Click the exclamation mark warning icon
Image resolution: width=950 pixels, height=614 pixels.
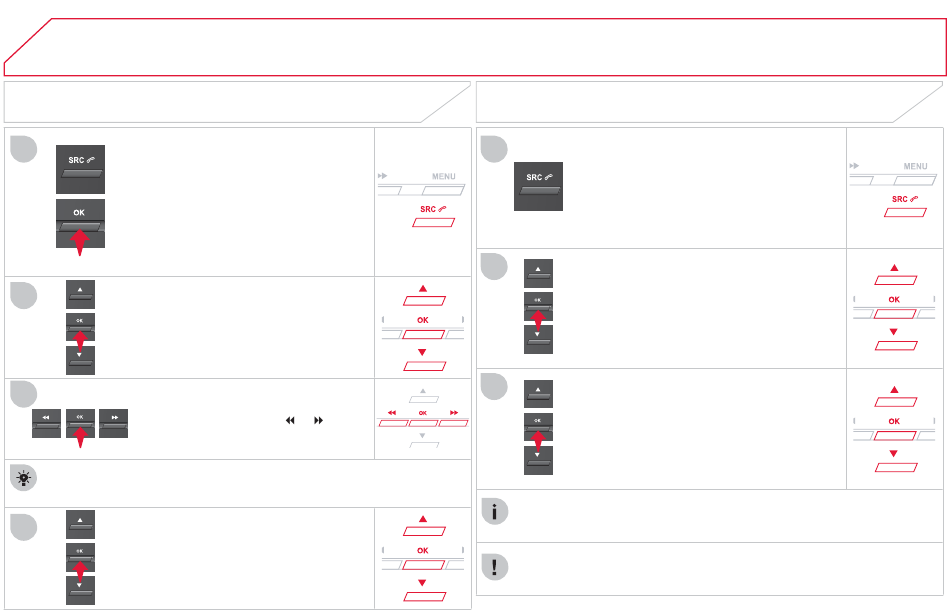(x=494, y=567)
